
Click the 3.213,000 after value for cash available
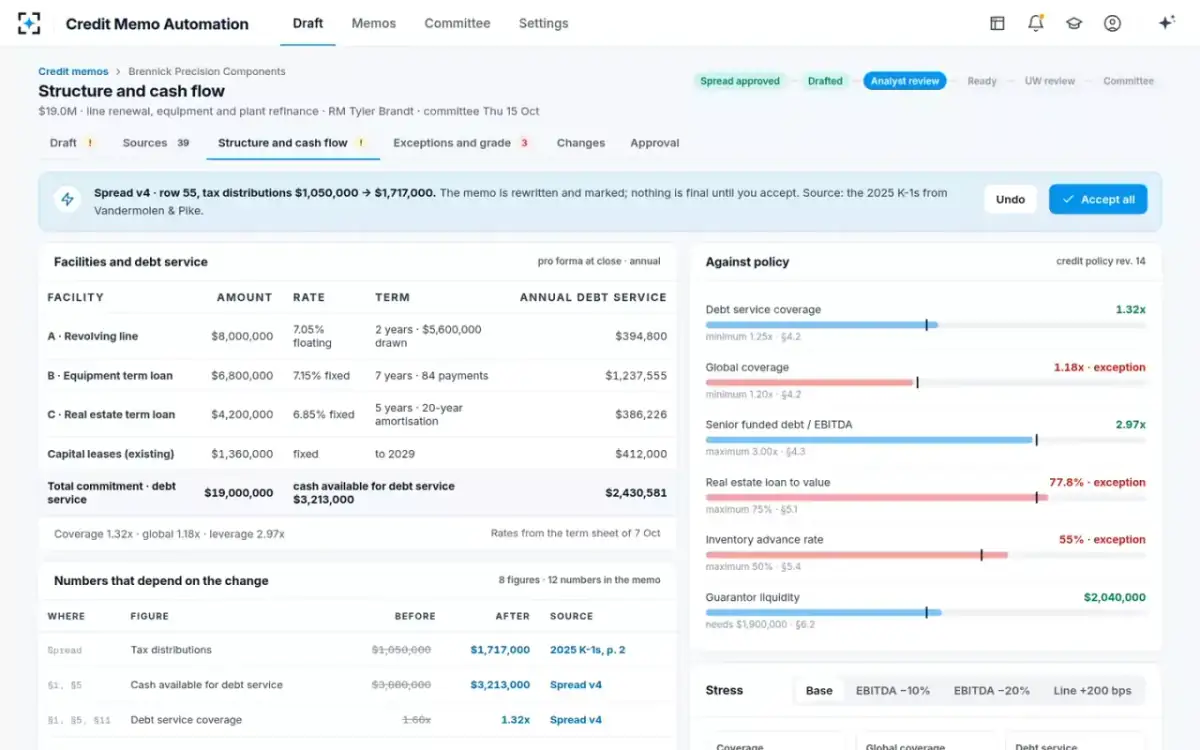(500, 685)
